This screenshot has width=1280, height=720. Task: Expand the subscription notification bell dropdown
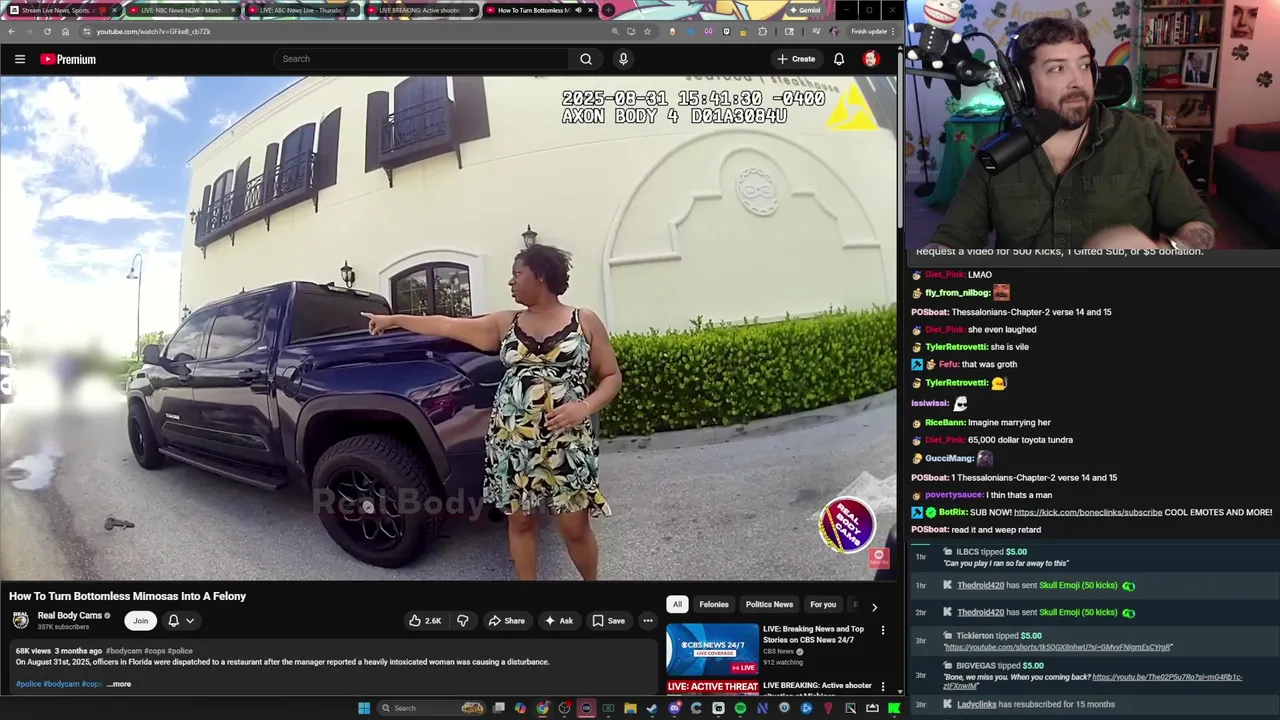tap(181, 621)
